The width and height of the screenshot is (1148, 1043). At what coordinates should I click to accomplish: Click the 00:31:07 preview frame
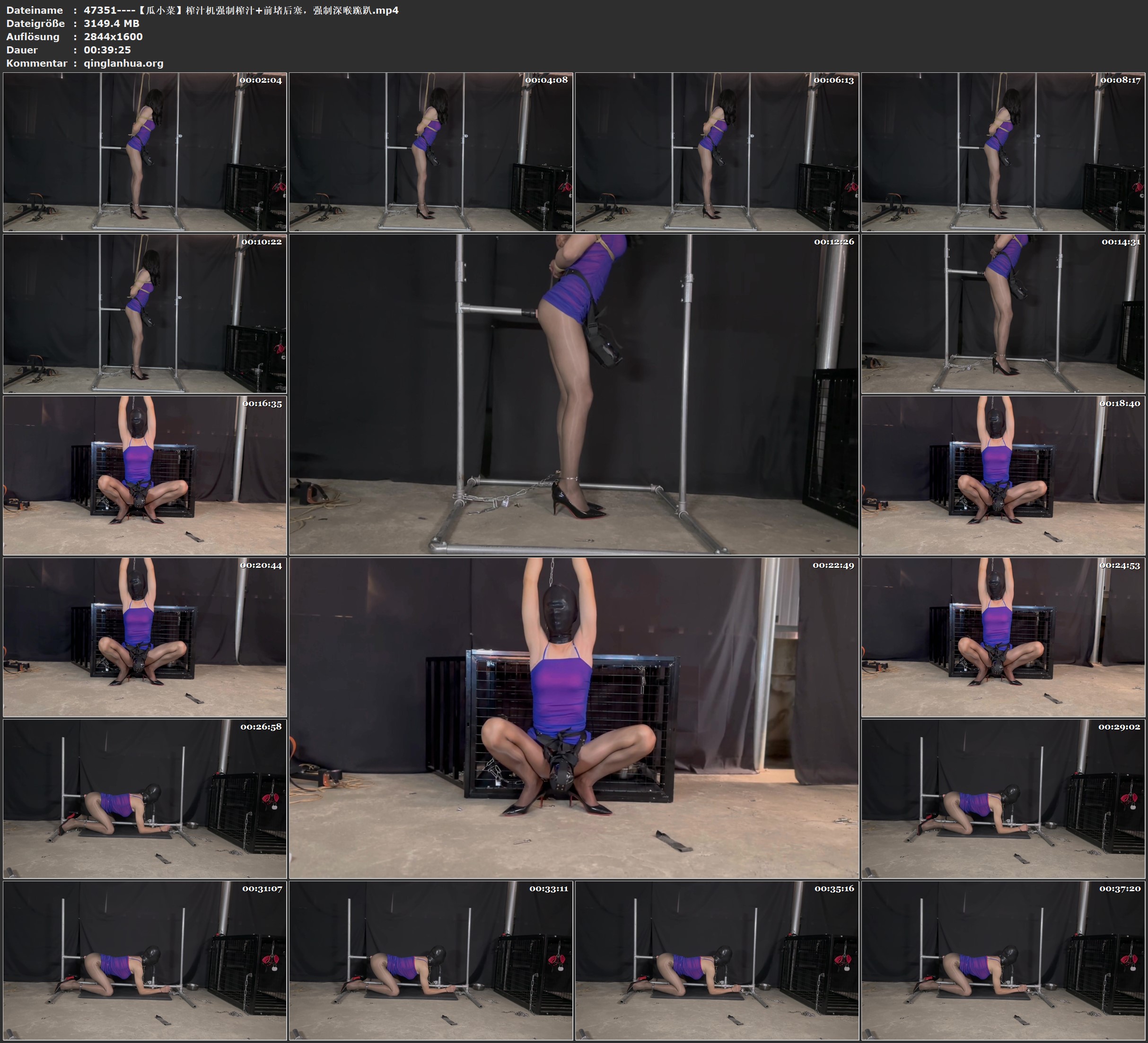[x=145, y=960]
